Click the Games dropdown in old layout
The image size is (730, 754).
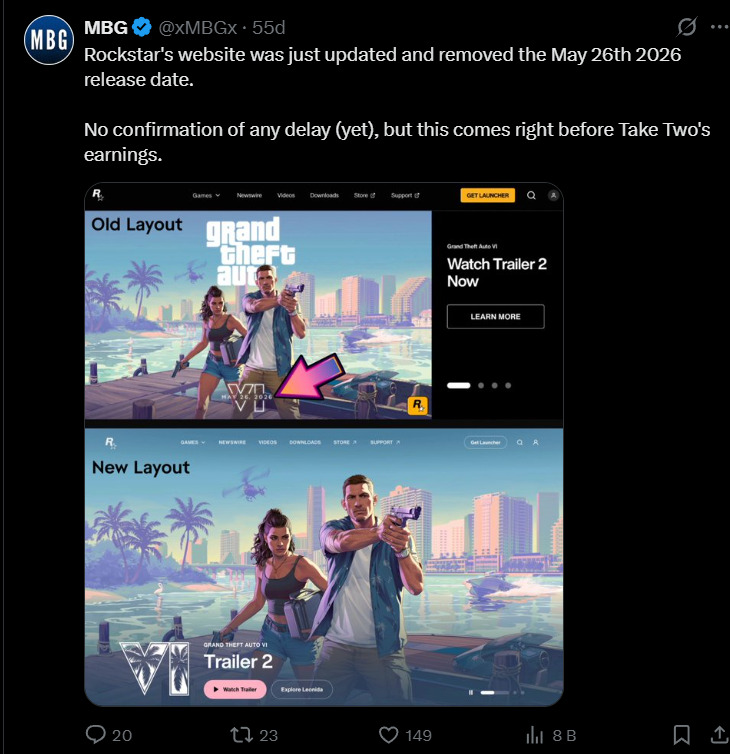(207, 196)
